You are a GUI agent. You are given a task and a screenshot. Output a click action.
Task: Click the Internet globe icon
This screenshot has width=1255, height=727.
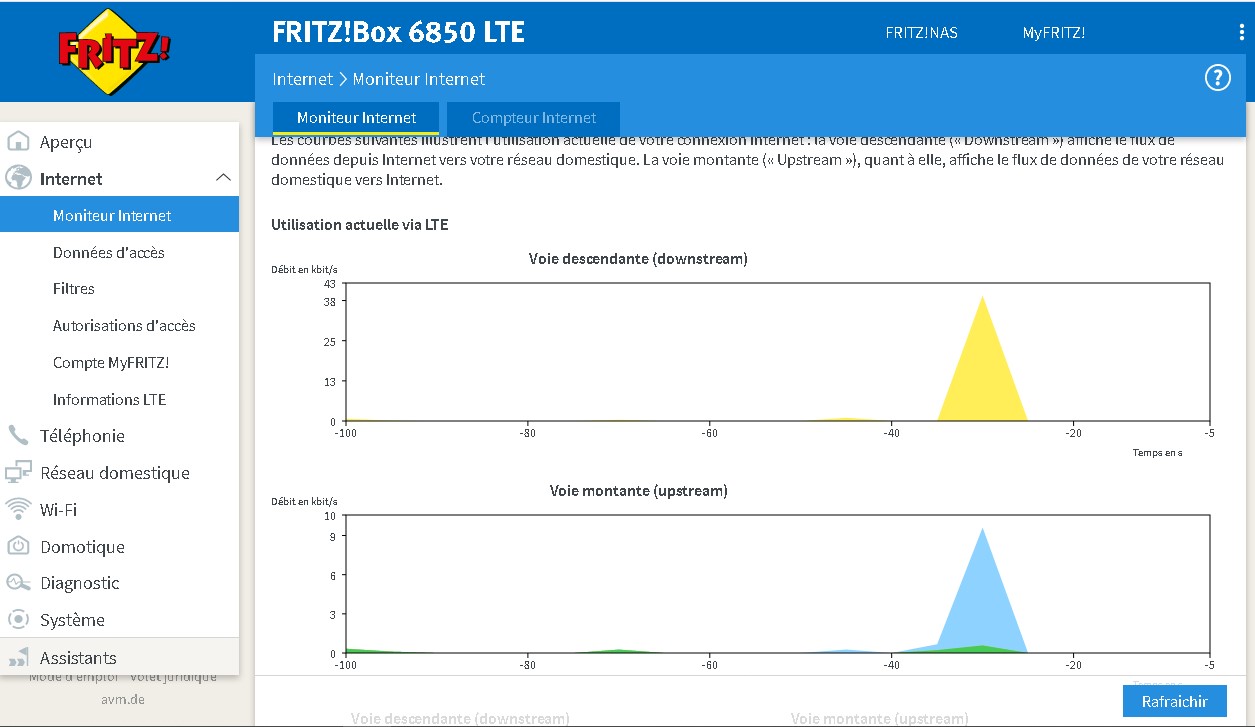pyautogui.click(x=18, y=178)
